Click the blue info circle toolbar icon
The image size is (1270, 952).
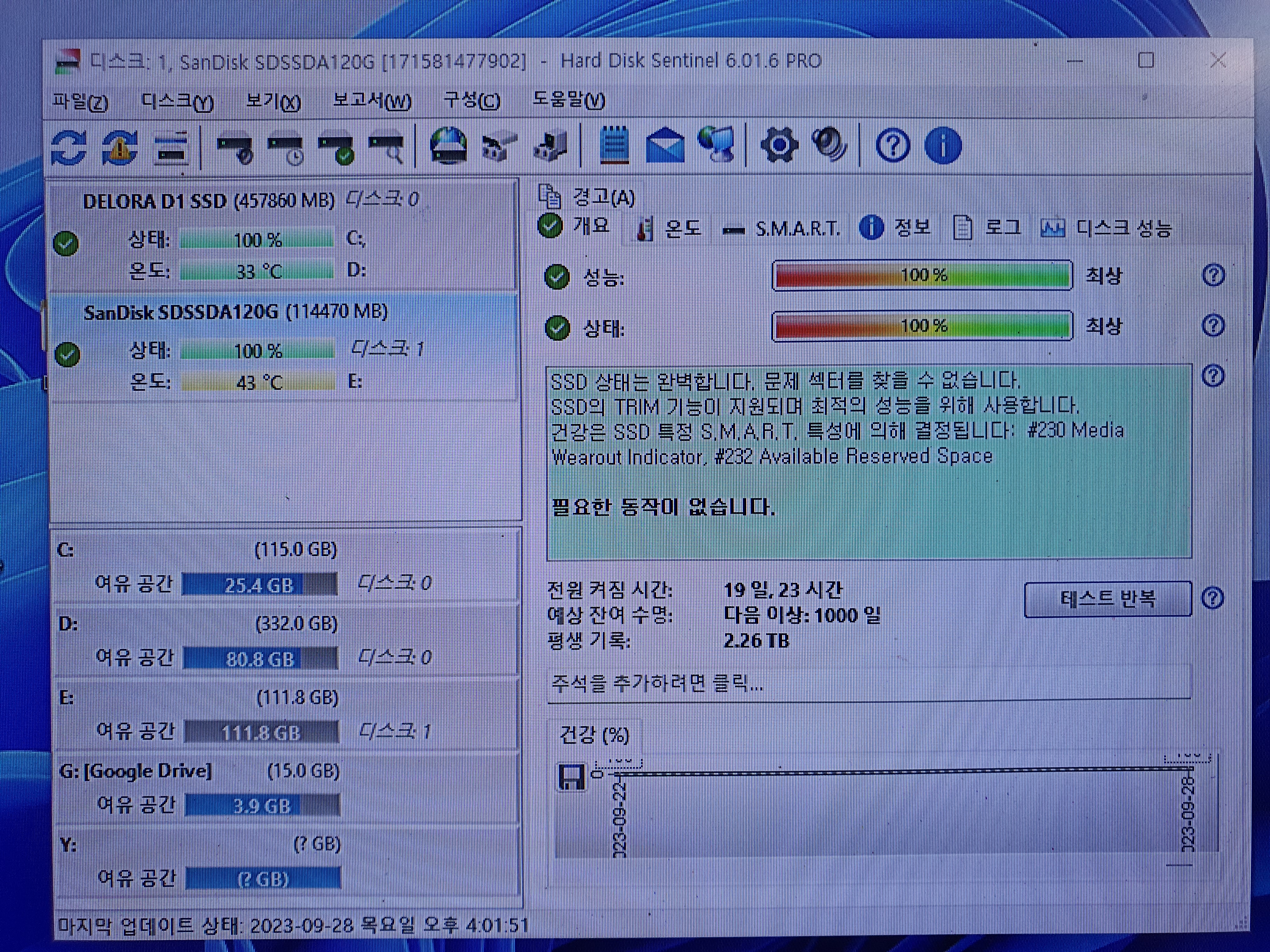(x=943, y=146)
